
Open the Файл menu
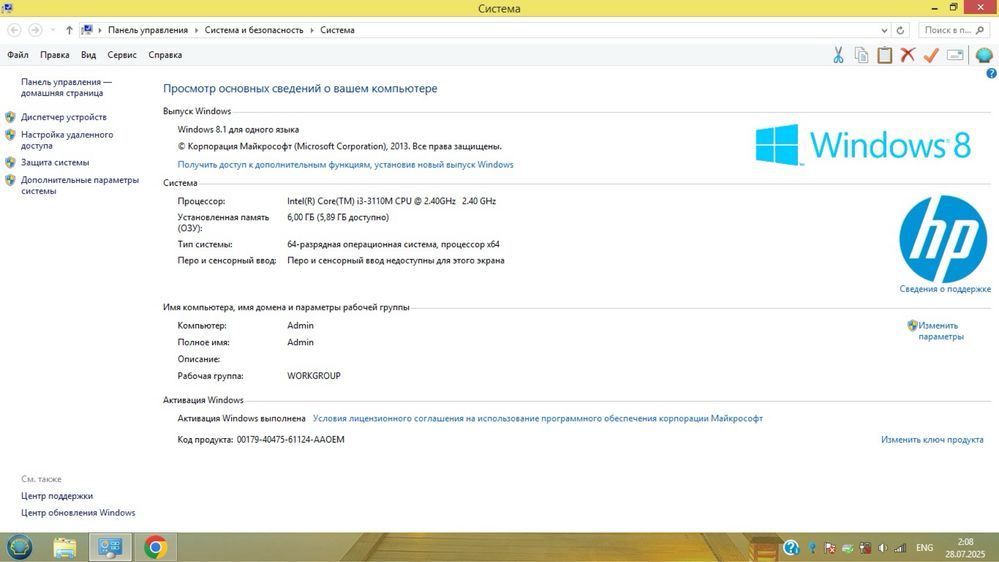tap(18, 55)
